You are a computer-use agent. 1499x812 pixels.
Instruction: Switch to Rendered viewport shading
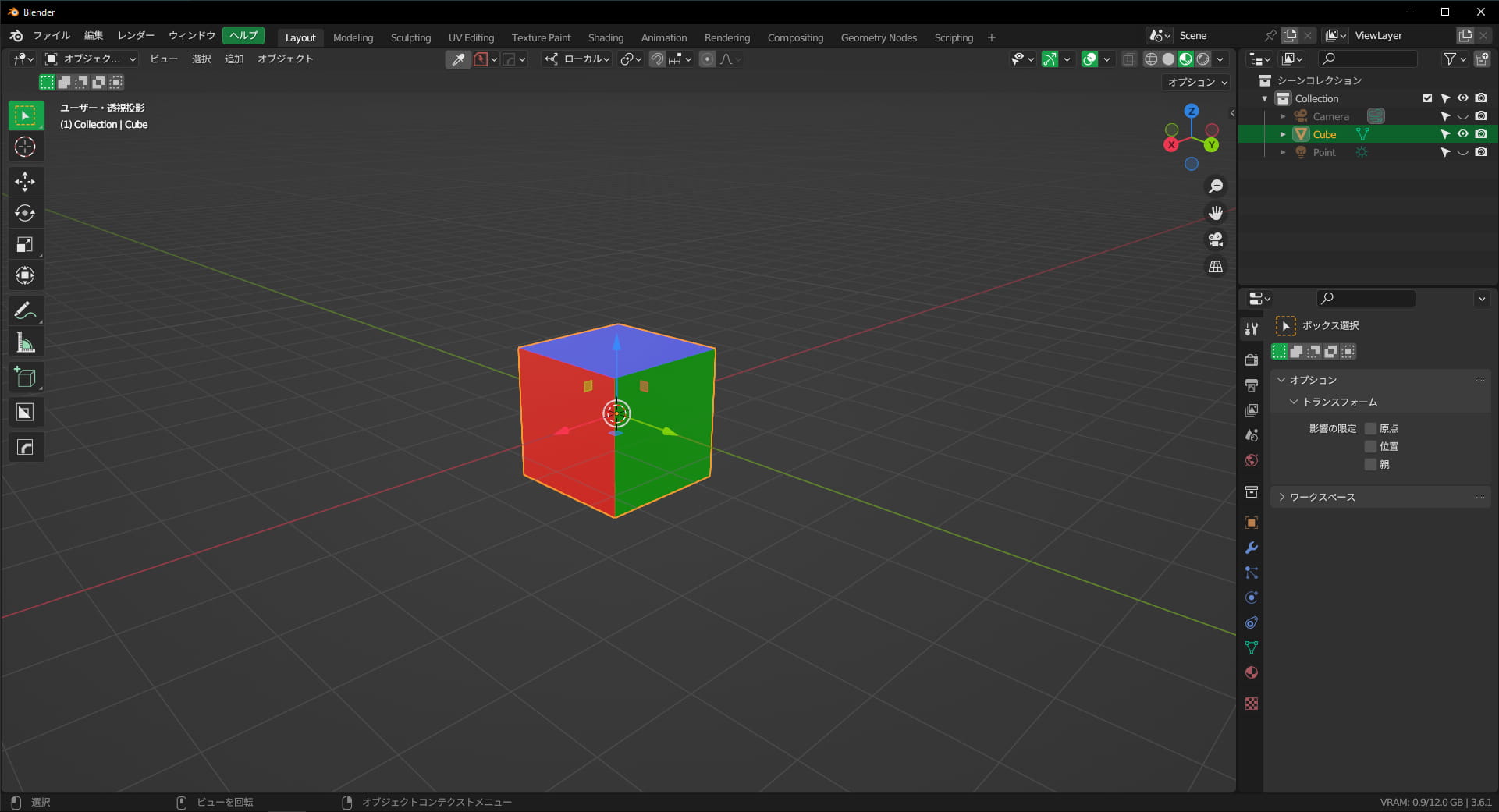tap(1204, 59)
